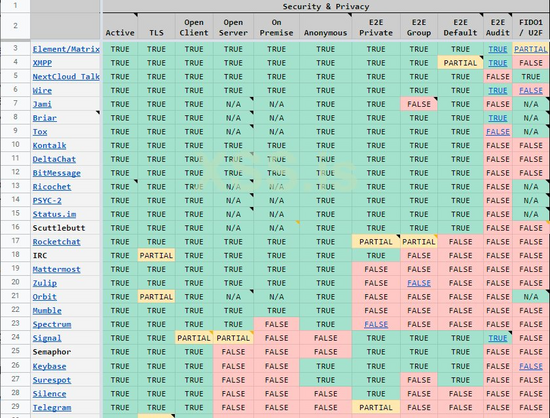Select XMPP's PARTIAL E2E Default cell
This screenshot has width=550, height=418.
(460, 63)
